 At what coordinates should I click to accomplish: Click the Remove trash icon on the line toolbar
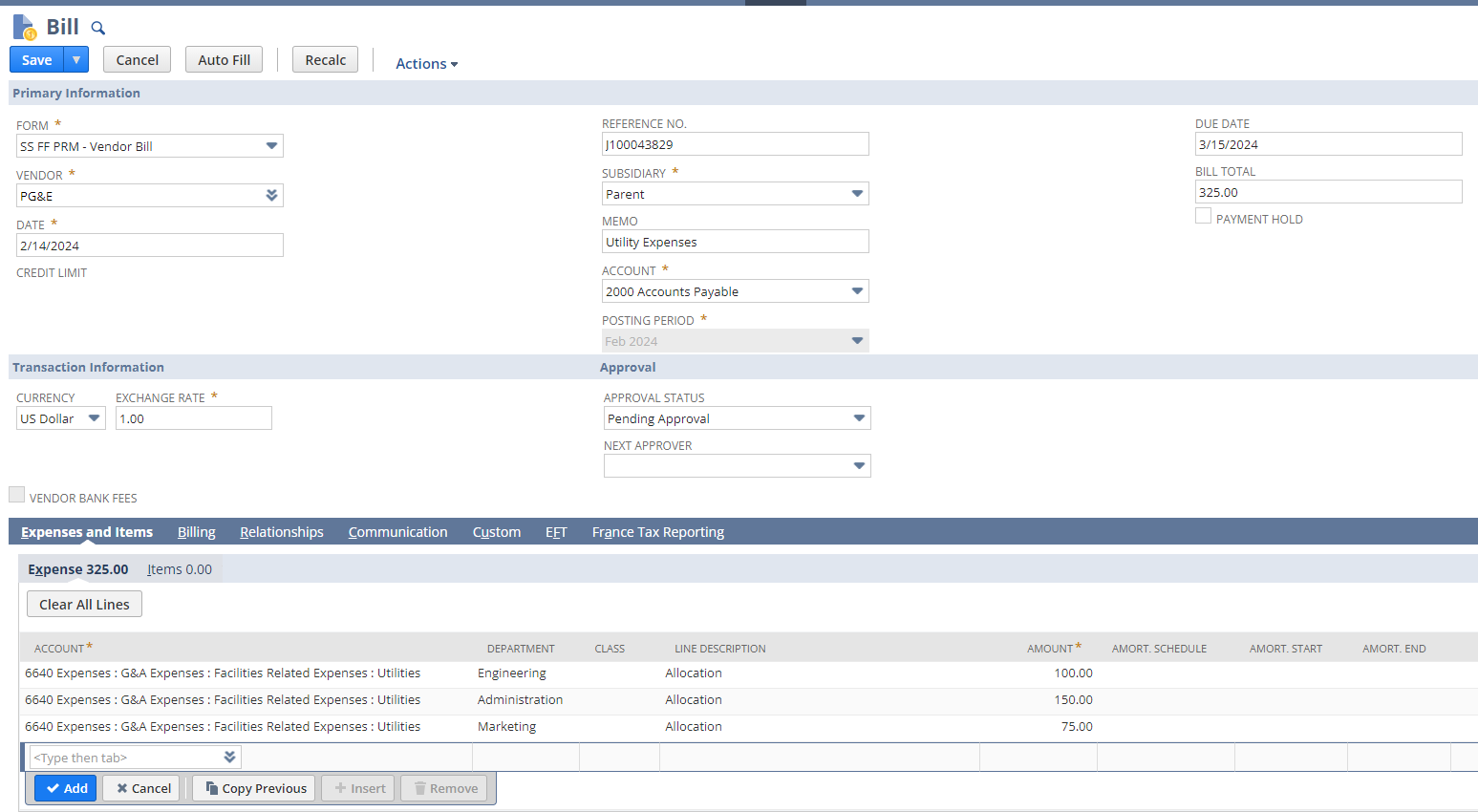pos(419,787)
